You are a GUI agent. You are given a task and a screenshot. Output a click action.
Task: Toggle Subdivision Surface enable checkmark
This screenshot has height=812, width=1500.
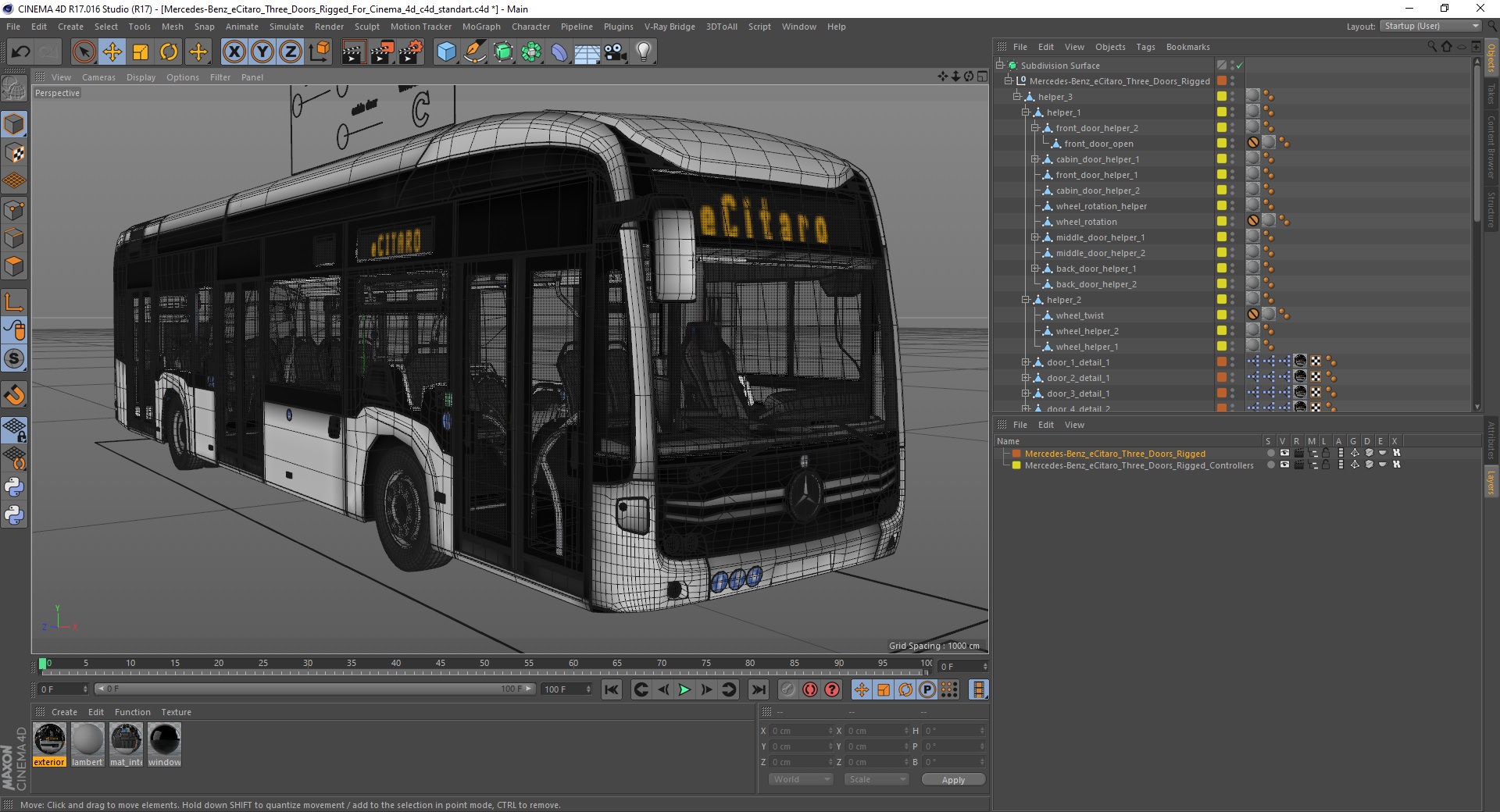[x=1240, y=66]
